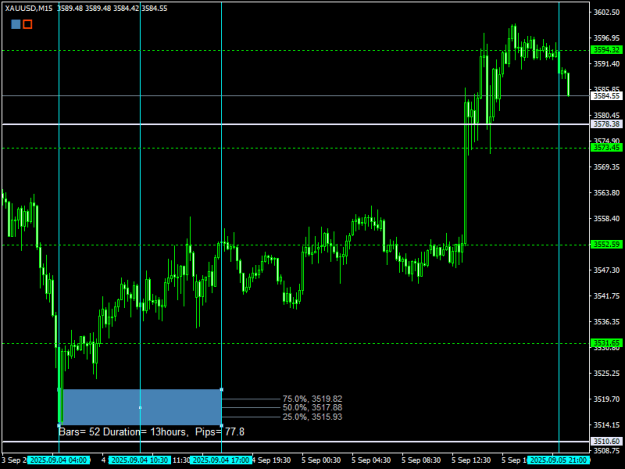This screenshot has height=469, width=625.
Task: Click the orange outlined square icon
Action: click(28, 24)
